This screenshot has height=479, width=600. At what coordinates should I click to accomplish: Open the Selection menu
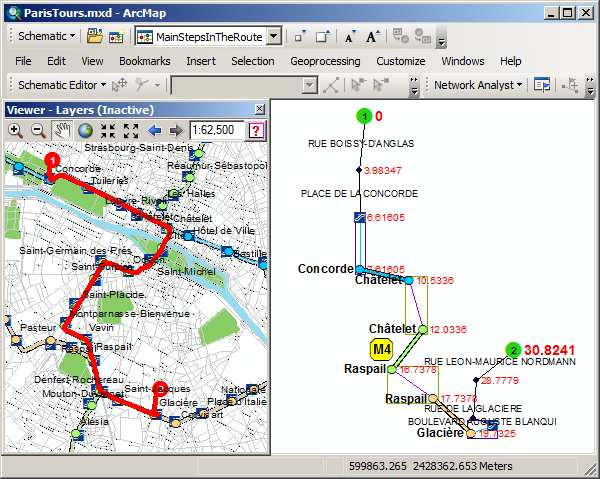coord(253,61)
